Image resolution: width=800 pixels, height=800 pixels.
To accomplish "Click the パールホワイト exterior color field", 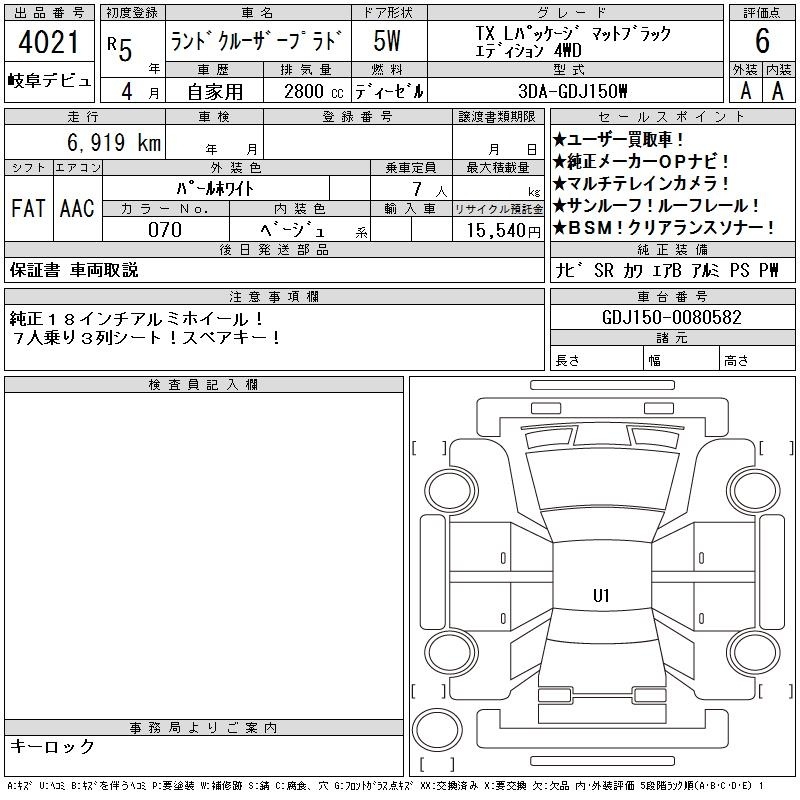I will tap(236, 187).
